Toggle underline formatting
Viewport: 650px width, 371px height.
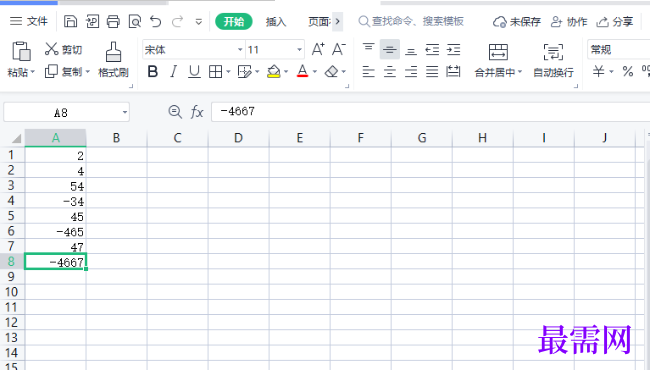click(x=194, y=72)
